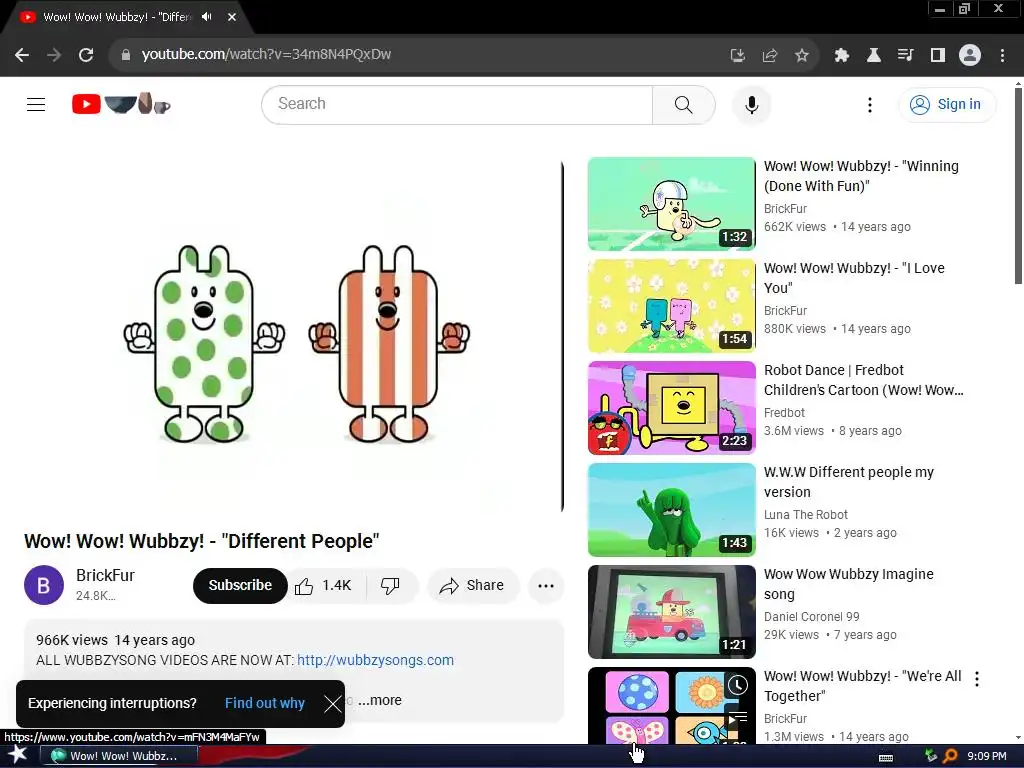Dislike the video

pos(391,586)
